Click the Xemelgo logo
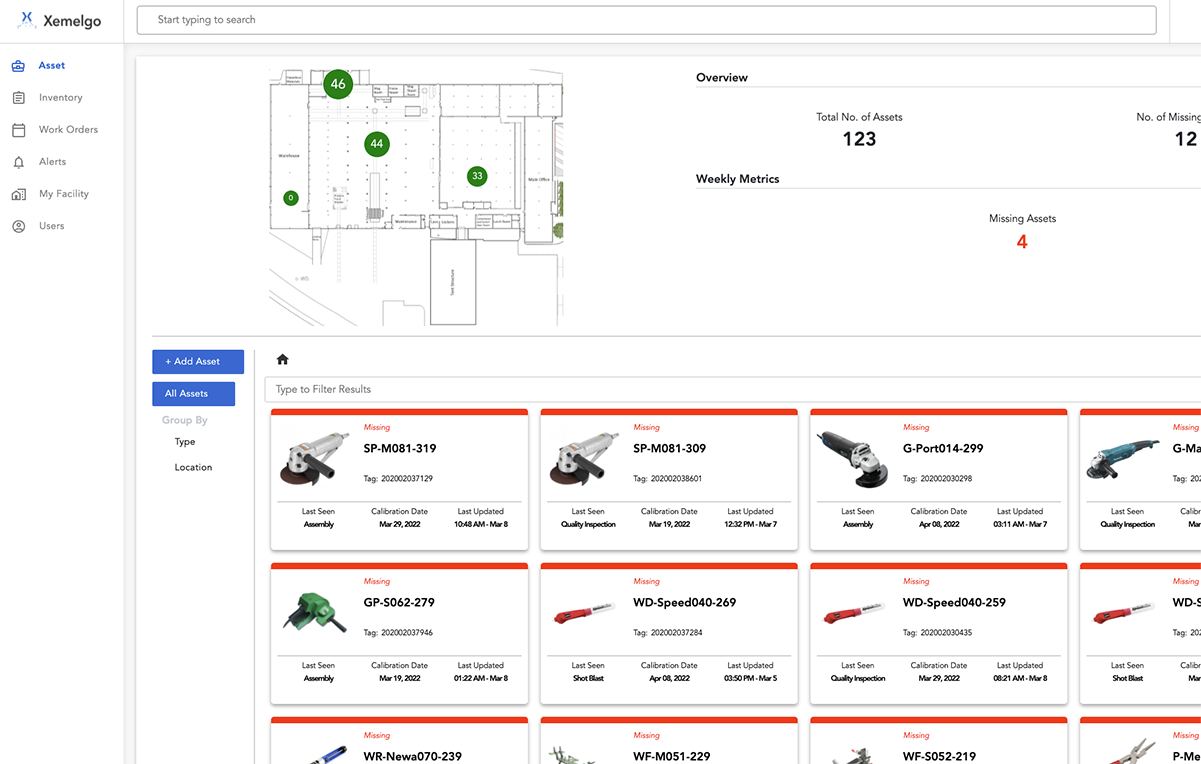Viewport: 1201px width, 764px height. tap(60, 21)
